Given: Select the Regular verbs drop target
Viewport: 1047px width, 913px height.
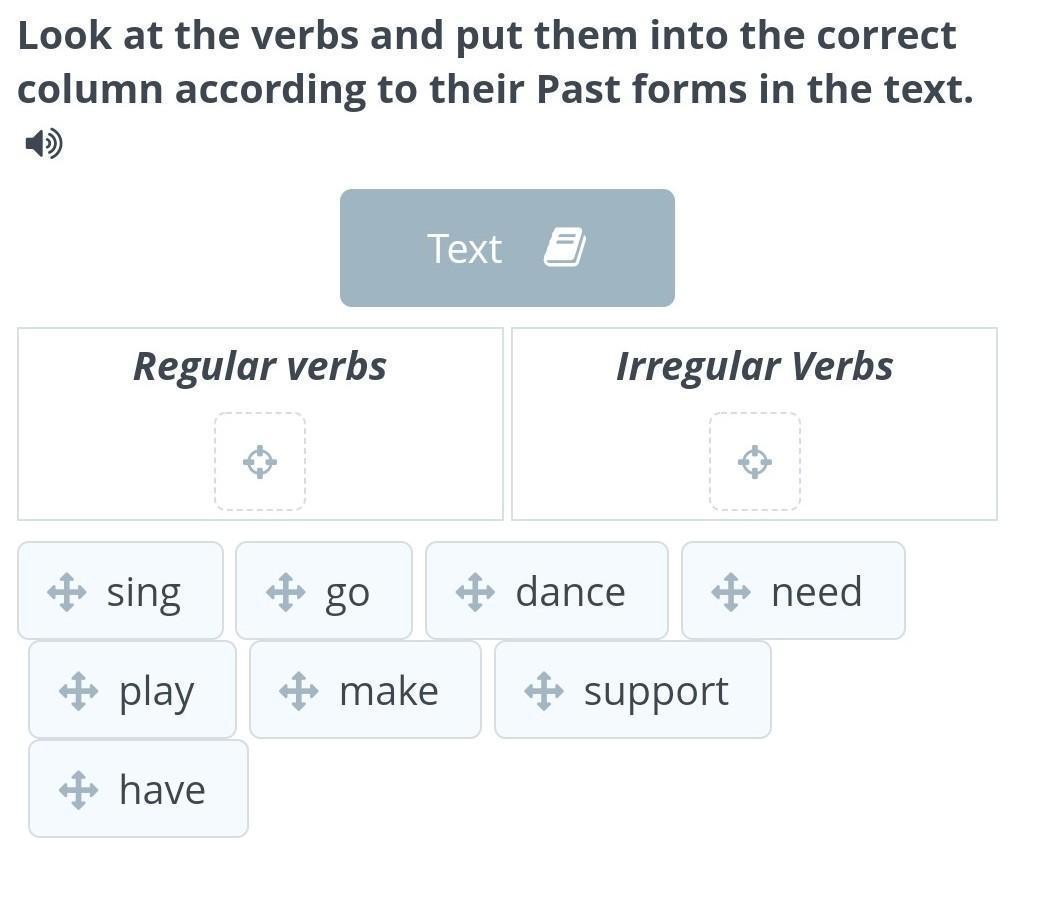Looking at the screenshot, I should point(260,462).
